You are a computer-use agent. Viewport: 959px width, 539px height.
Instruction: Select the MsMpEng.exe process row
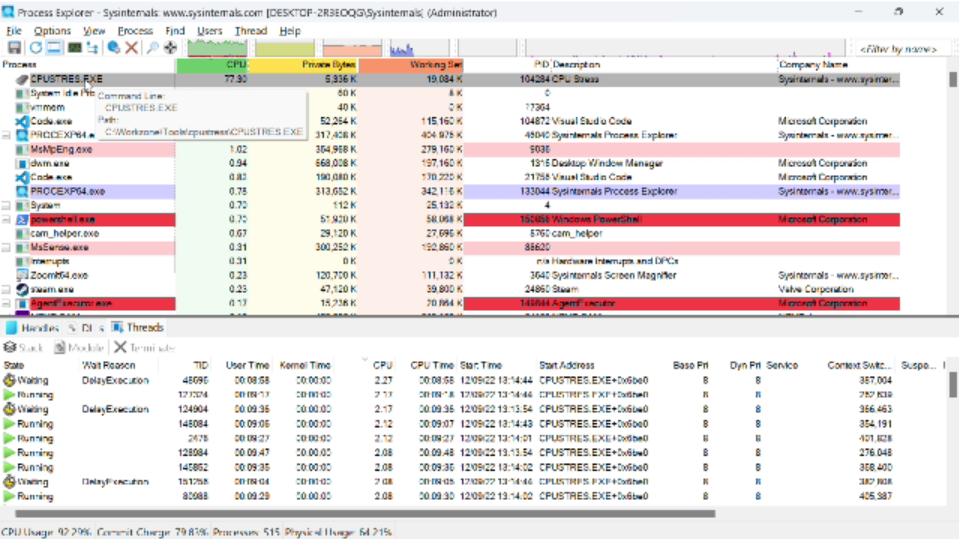(450, 149)
